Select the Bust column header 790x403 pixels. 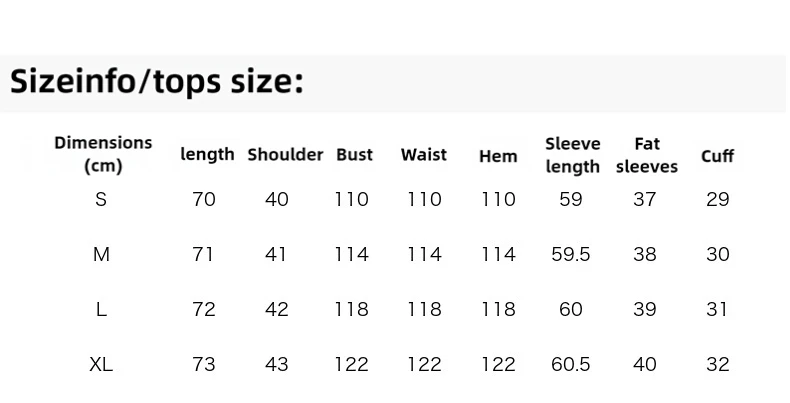(355, 155)
